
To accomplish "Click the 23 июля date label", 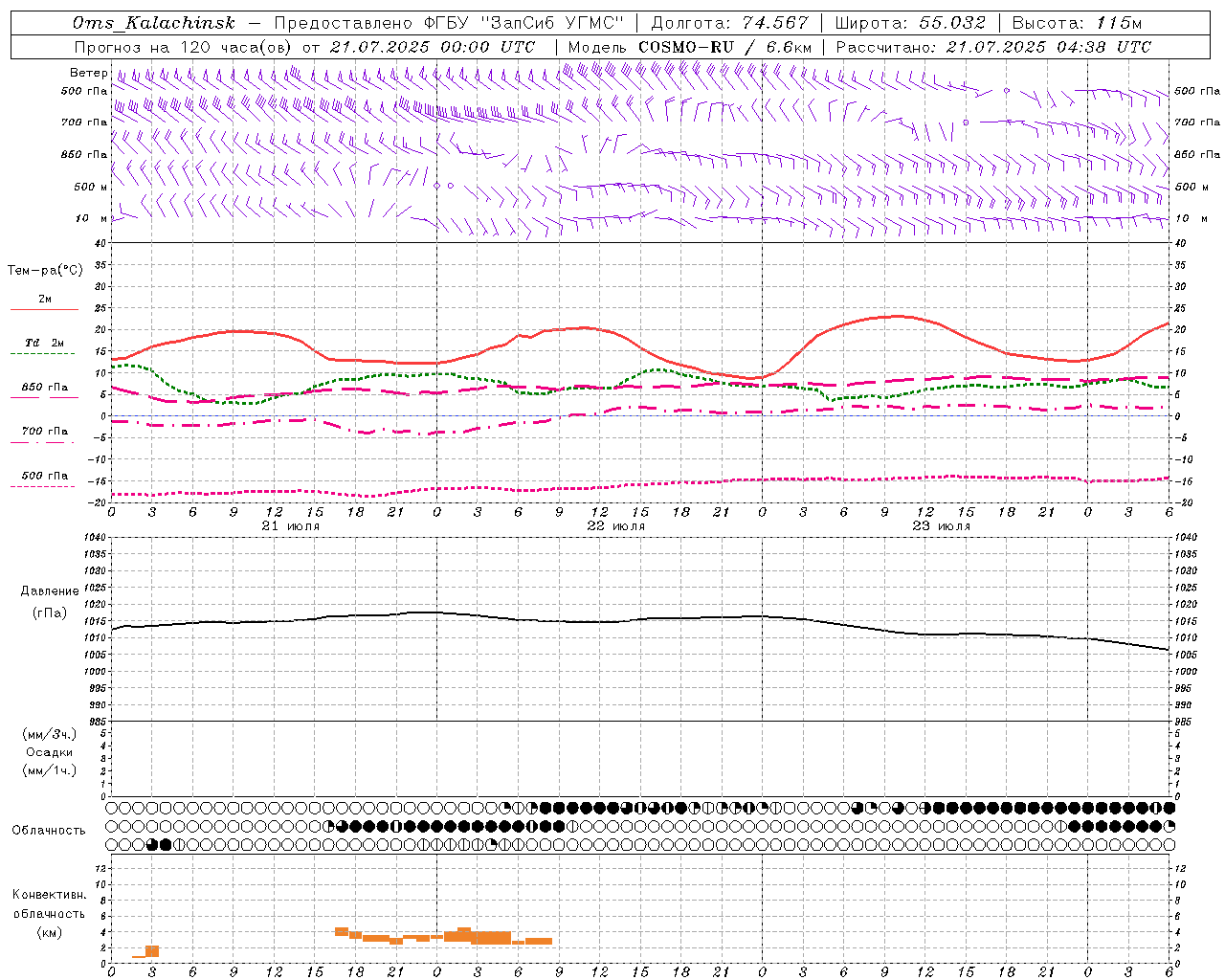I will [x=941, y=526].
